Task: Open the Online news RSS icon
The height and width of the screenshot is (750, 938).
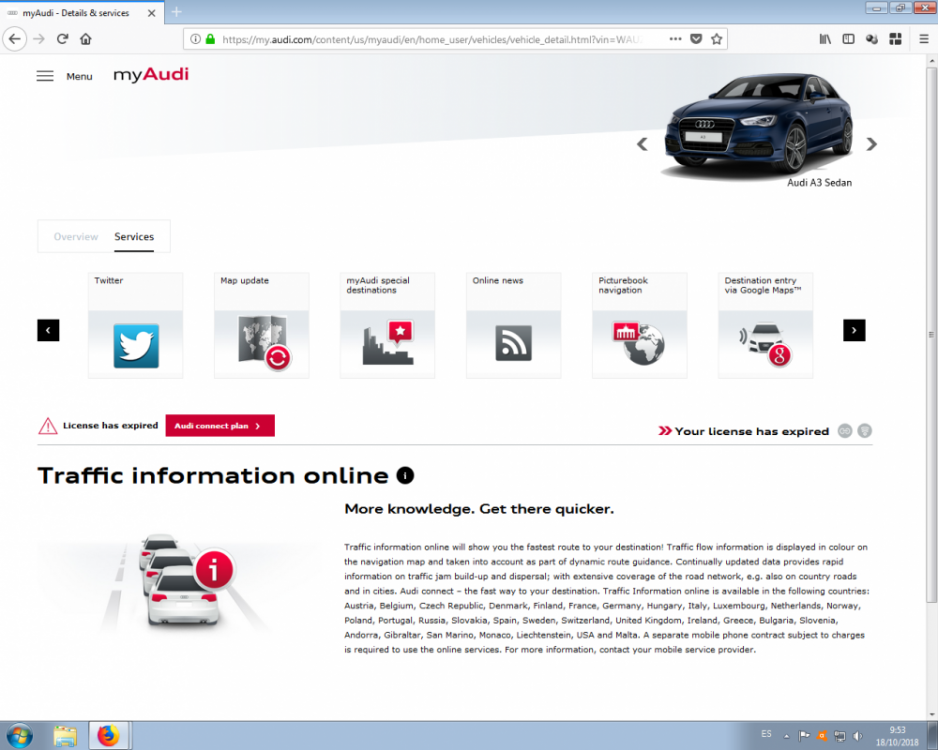Action: coord(513,343)
